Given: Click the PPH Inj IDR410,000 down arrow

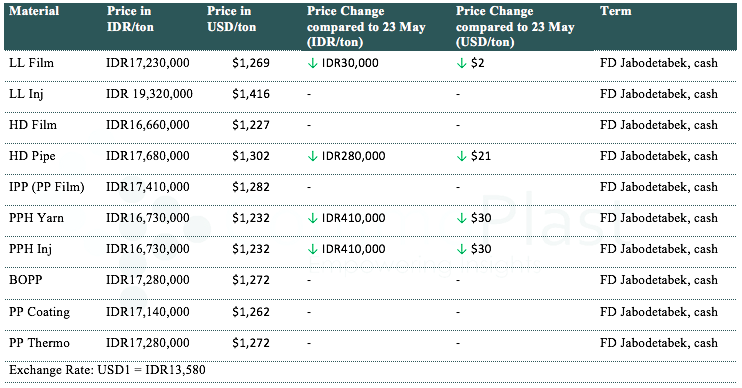Looking at the screenshot, I should point(312,249).
